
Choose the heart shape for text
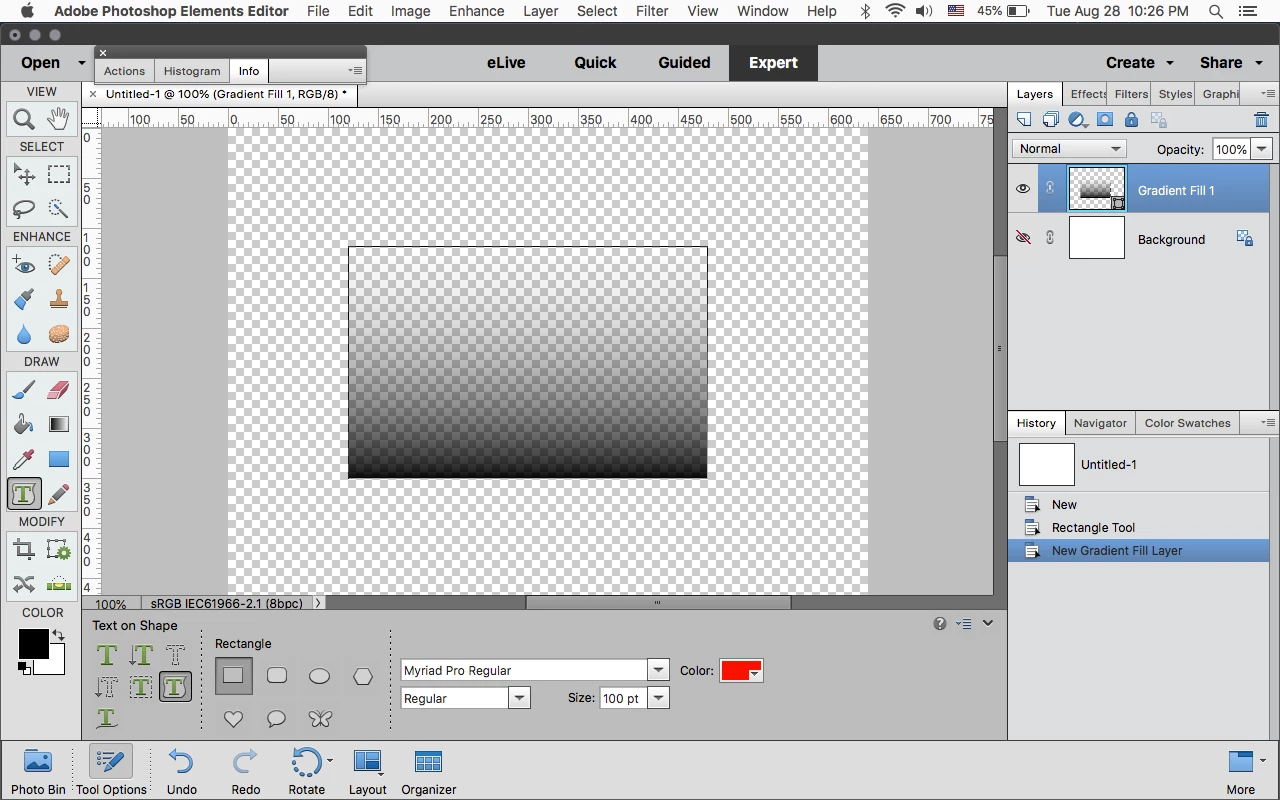tap(233, 718)
